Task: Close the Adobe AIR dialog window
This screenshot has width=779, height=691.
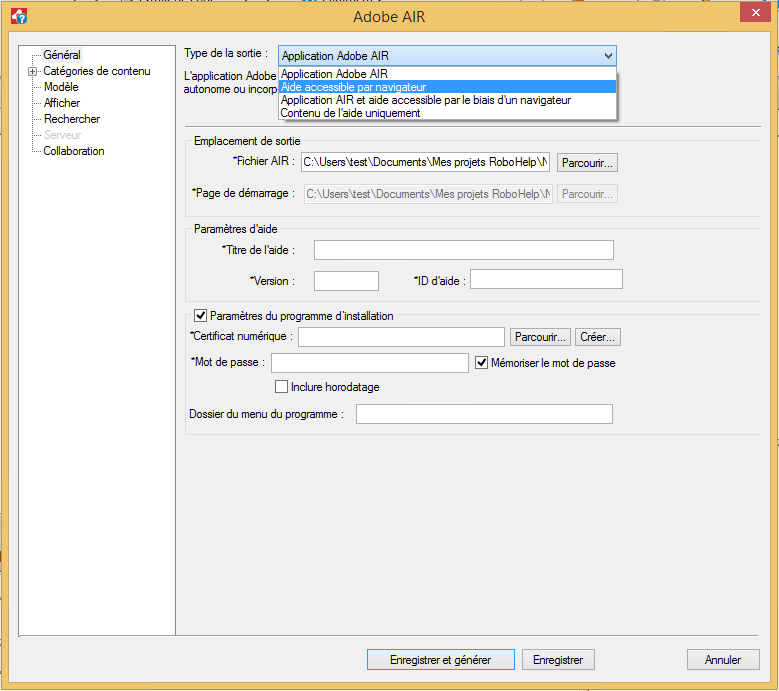Action: [x=753, y=14]
